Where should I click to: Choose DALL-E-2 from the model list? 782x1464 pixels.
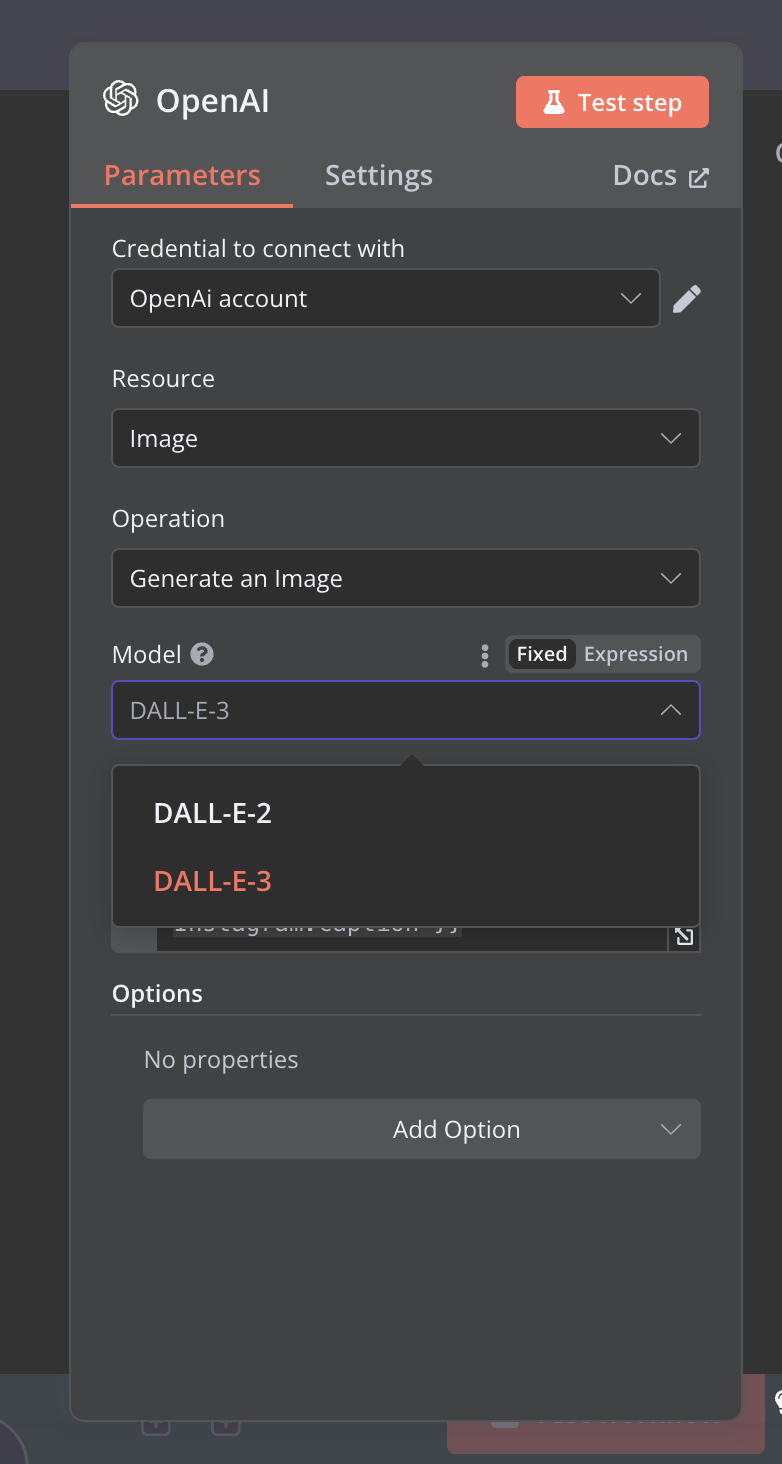[x=406, y=813]
